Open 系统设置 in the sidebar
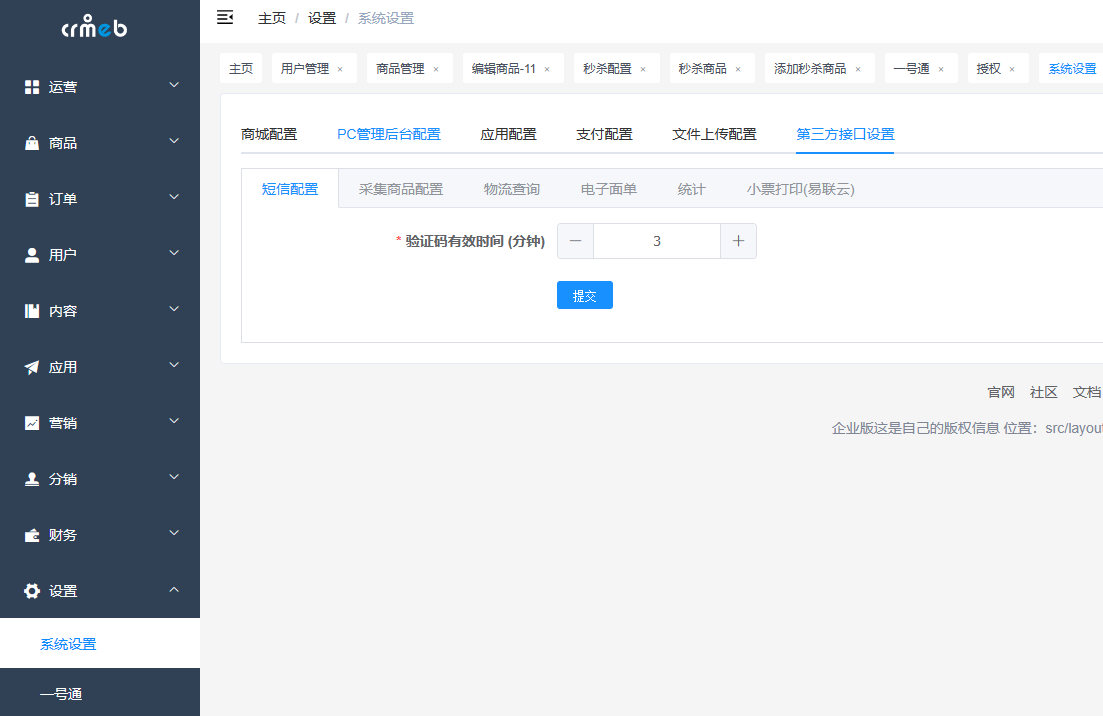Image resolution: width=1103 pixels, height=716 pixels. pos(100,644)
